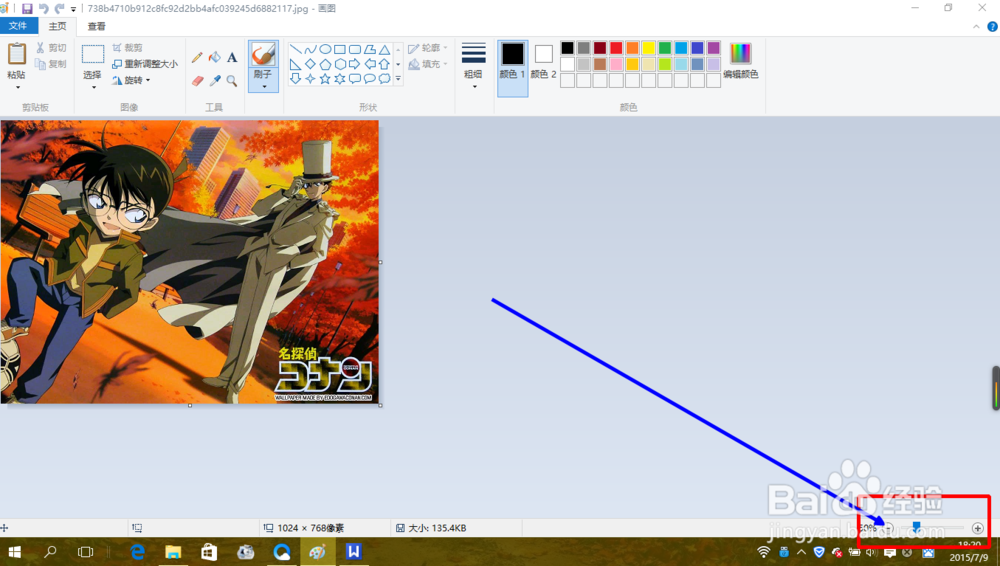Click the Crop (裁剪) button
Image resolution: width=1000 pixels, height=566 pixels.
(x=128, y=48)
